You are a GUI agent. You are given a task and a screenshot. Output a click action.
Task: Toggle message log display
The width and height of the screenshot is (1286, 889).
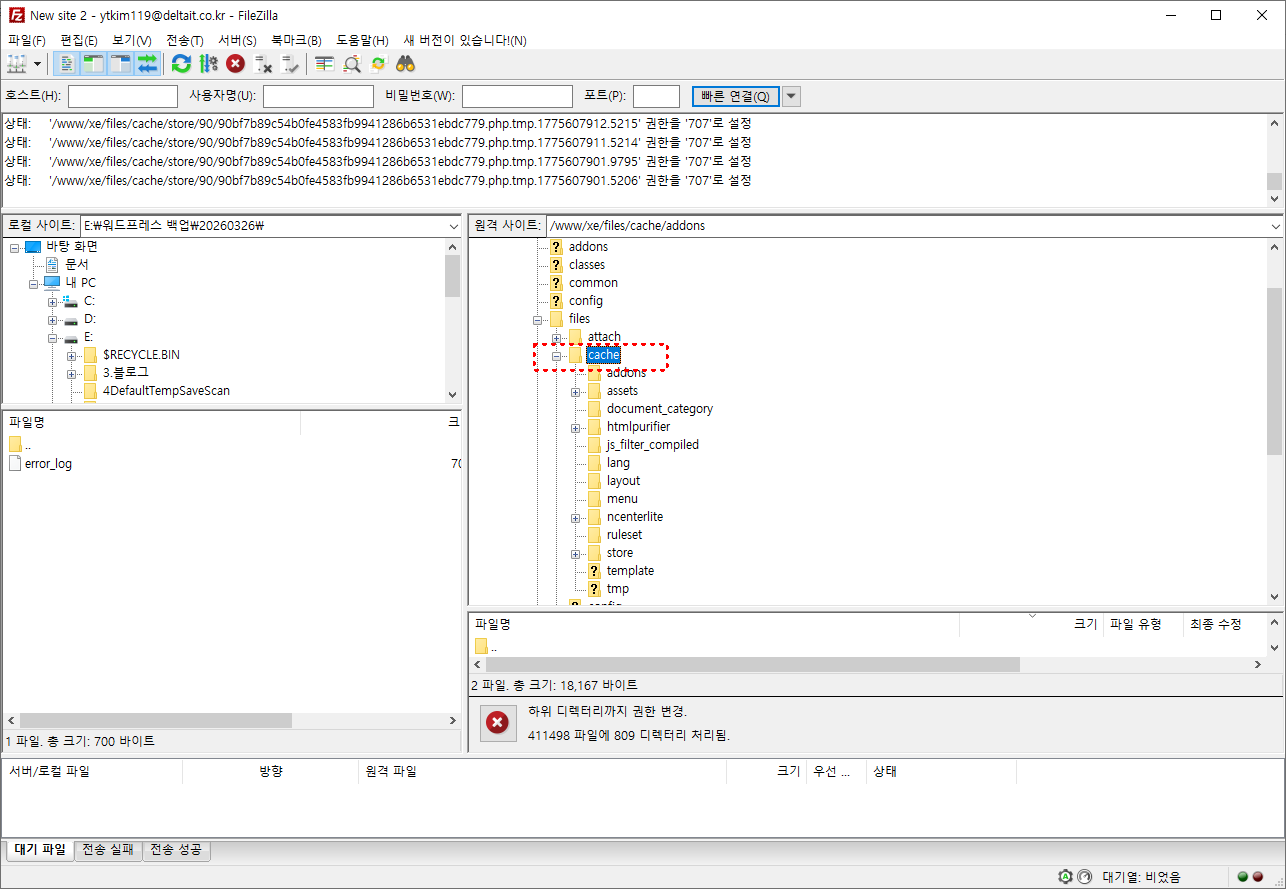pyautogui.click(x=66, y=64)
